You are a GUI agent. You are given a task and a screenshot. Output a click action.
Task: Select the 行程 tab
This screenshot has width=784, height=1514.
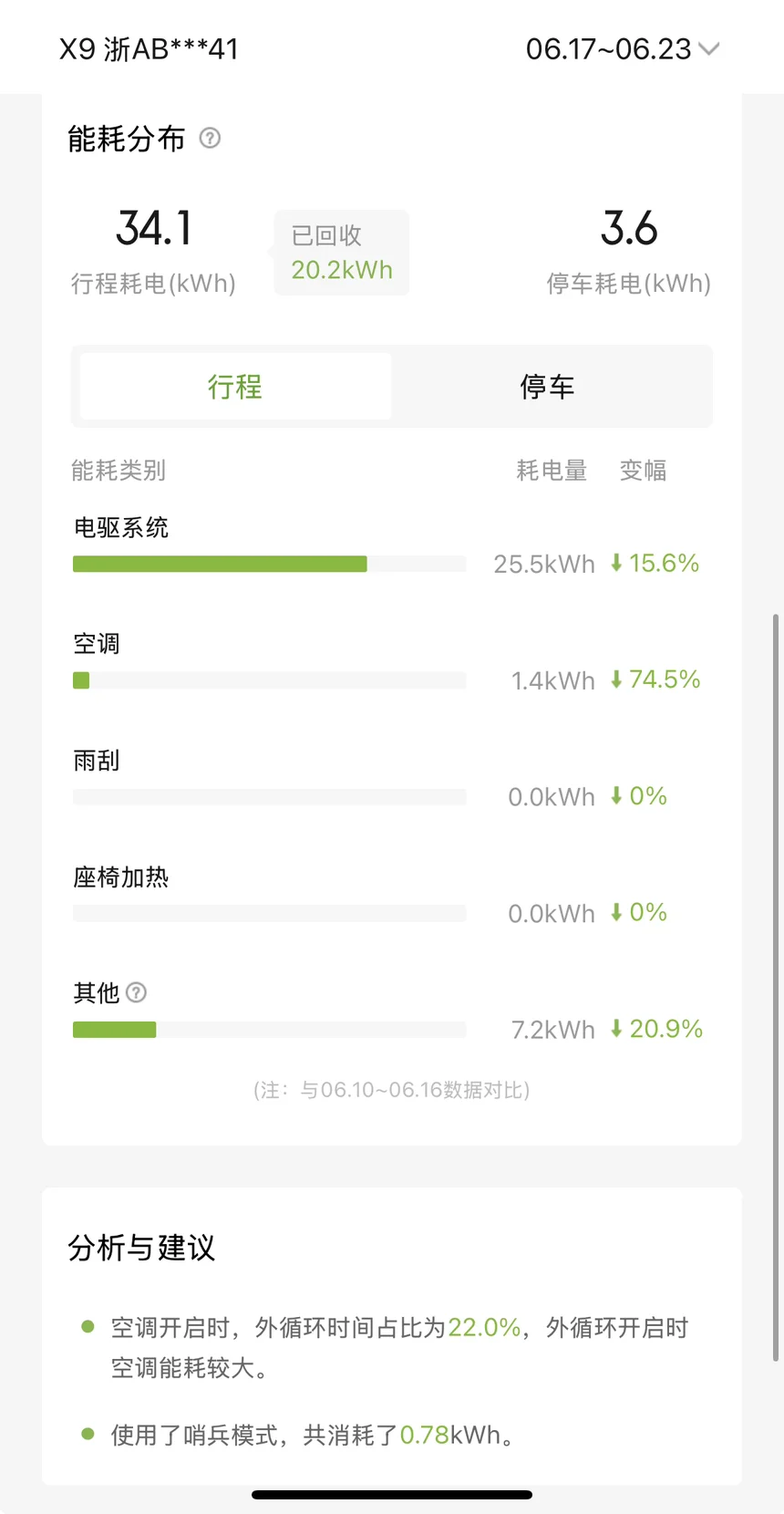pyautogui.click(x=235, y=387)
